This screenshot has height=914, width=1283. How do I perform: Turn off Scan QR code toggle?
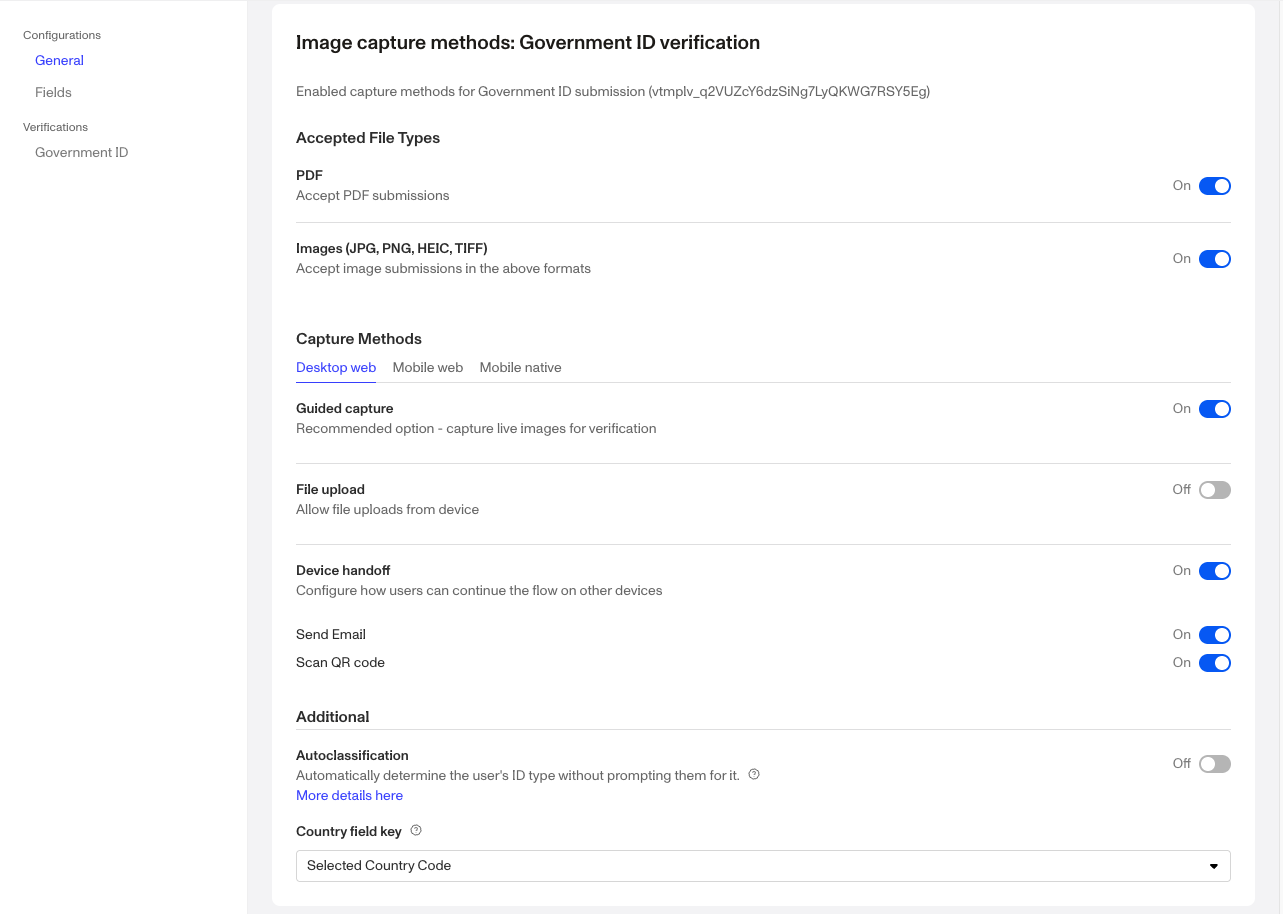[x=1214, y=663]
